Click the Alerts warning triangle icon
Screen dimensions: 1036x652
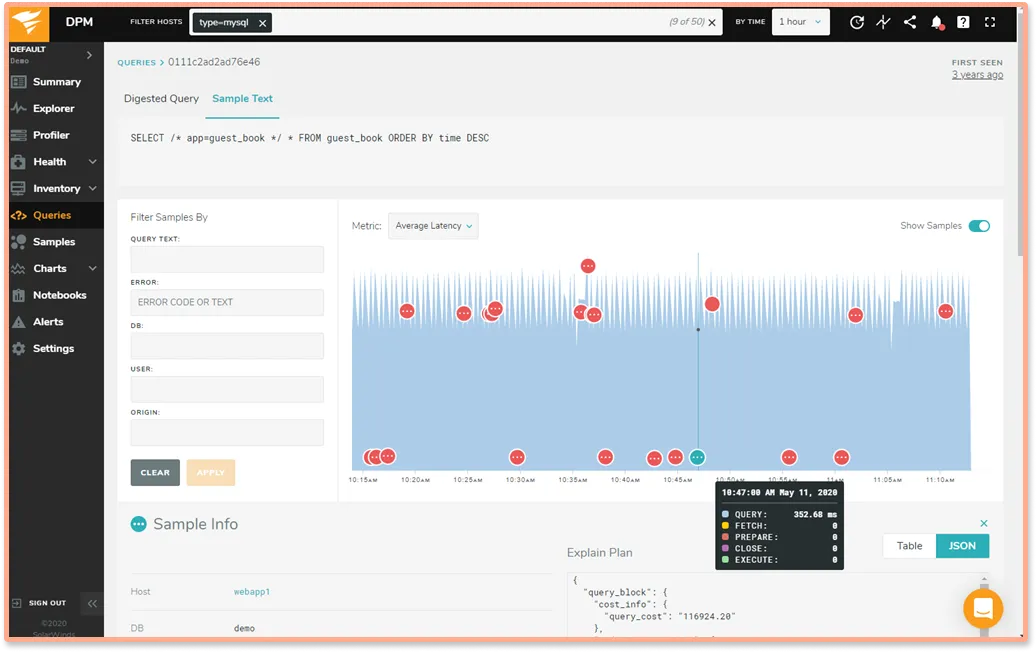point(18,322)
